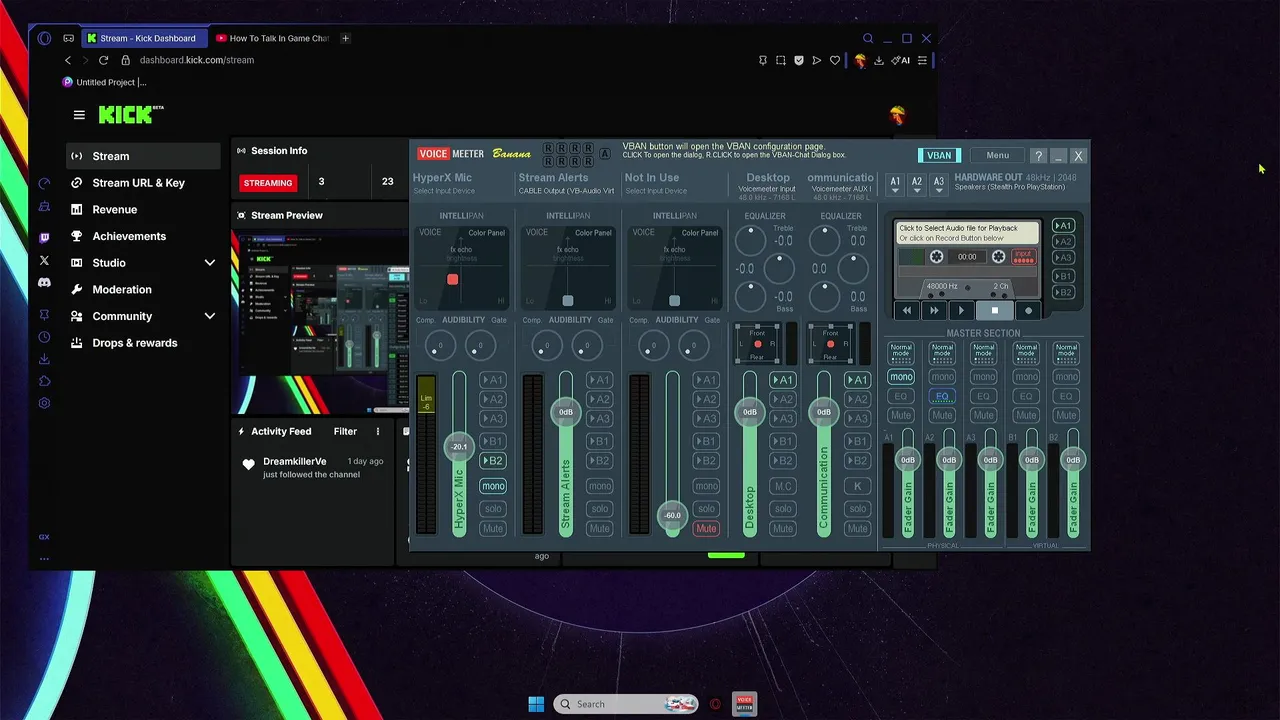Open a new browser tab
The image size is (1280, 720).
tap(345, 38)
